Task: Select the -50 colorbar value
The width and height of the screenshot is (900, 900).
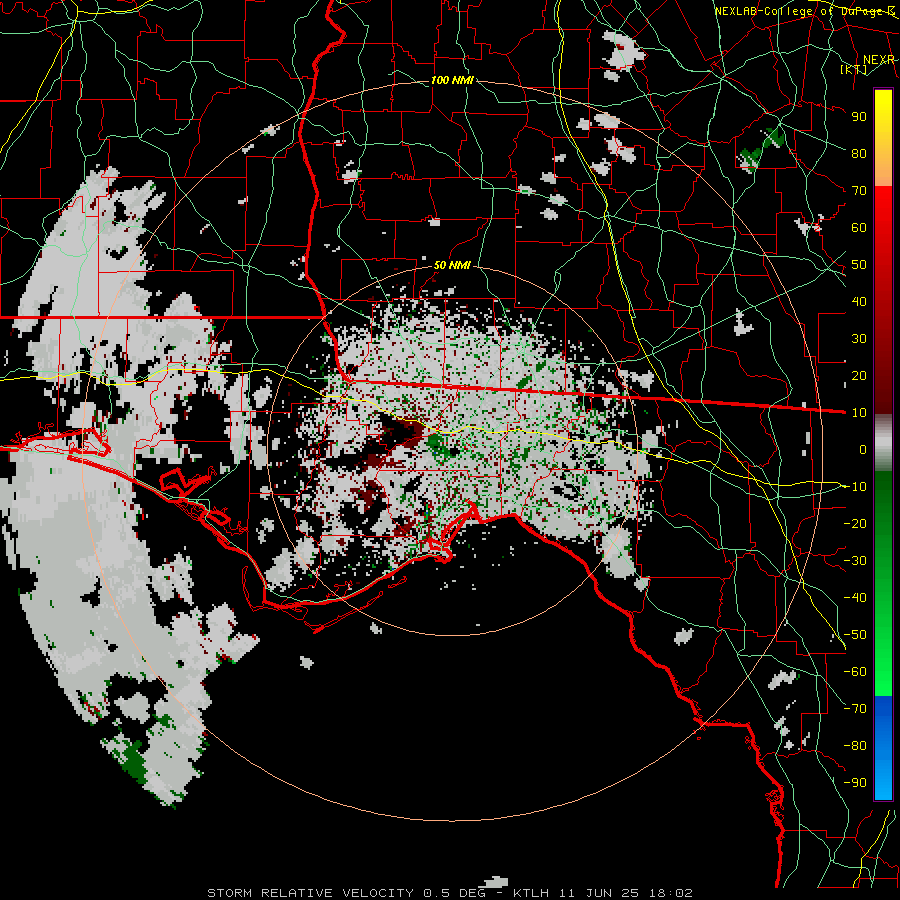Action: coord(855,635)
